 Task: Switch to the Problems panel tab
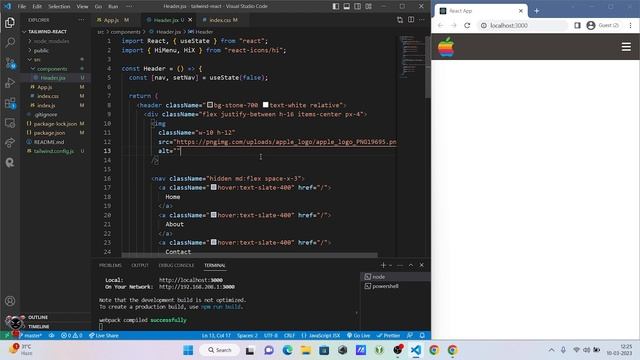pyautogui.click(x=110, y=265)
